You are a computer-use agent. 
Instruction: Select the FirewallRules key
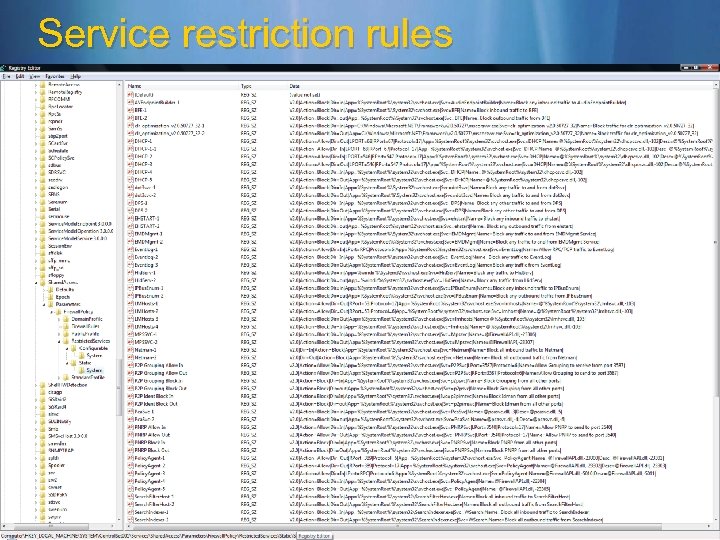(85, 326)
